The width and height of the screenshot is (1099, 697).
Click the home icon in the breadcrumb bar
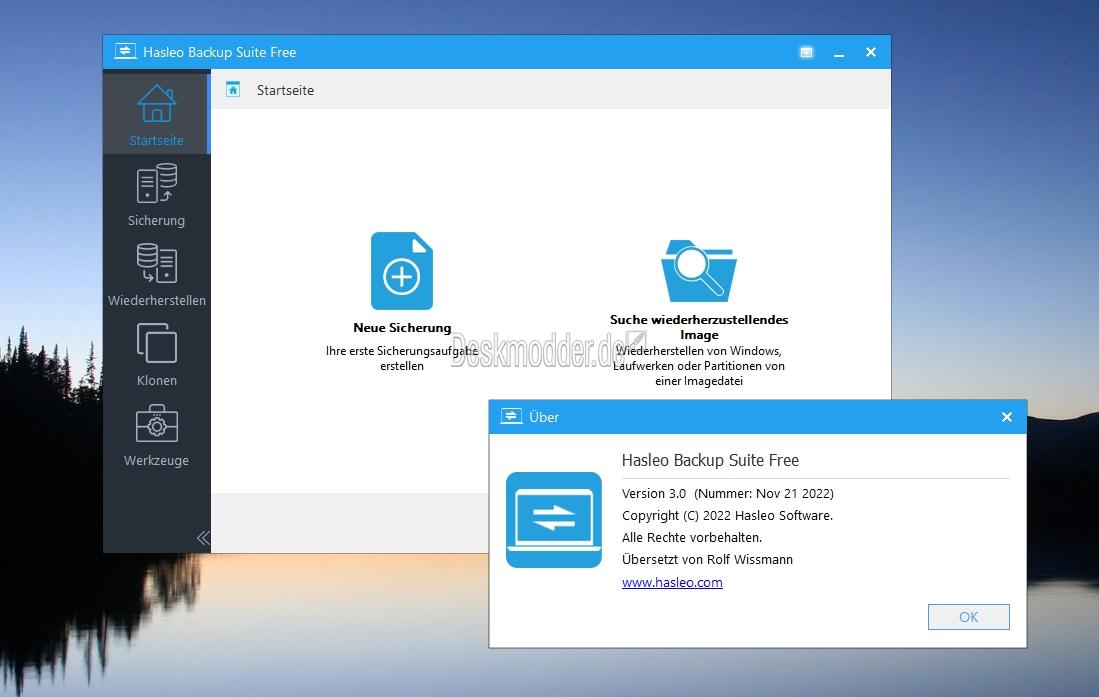pyautogui.click(x=233, y=90)
